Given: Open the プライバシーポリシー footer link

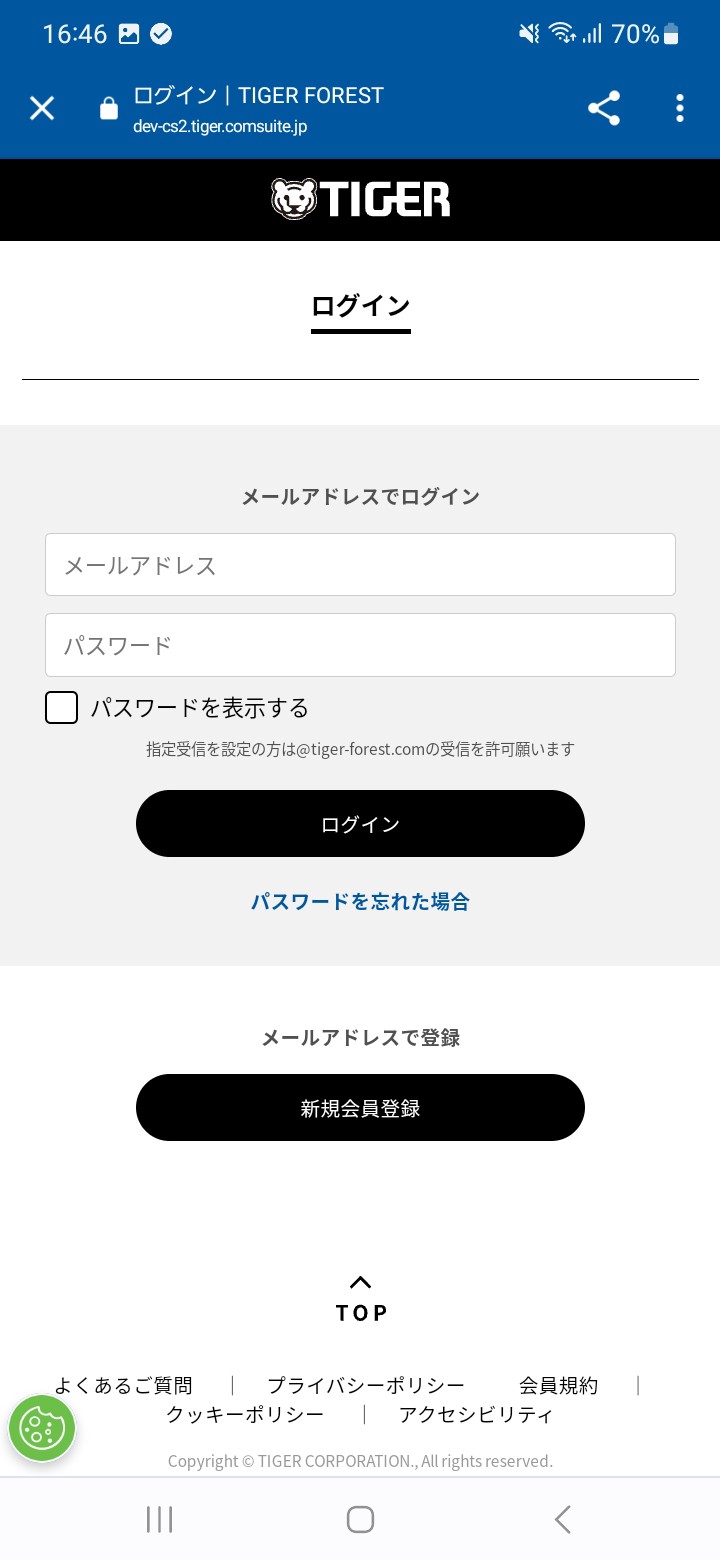Looking at the screenshot, I should pos(366,1385).
